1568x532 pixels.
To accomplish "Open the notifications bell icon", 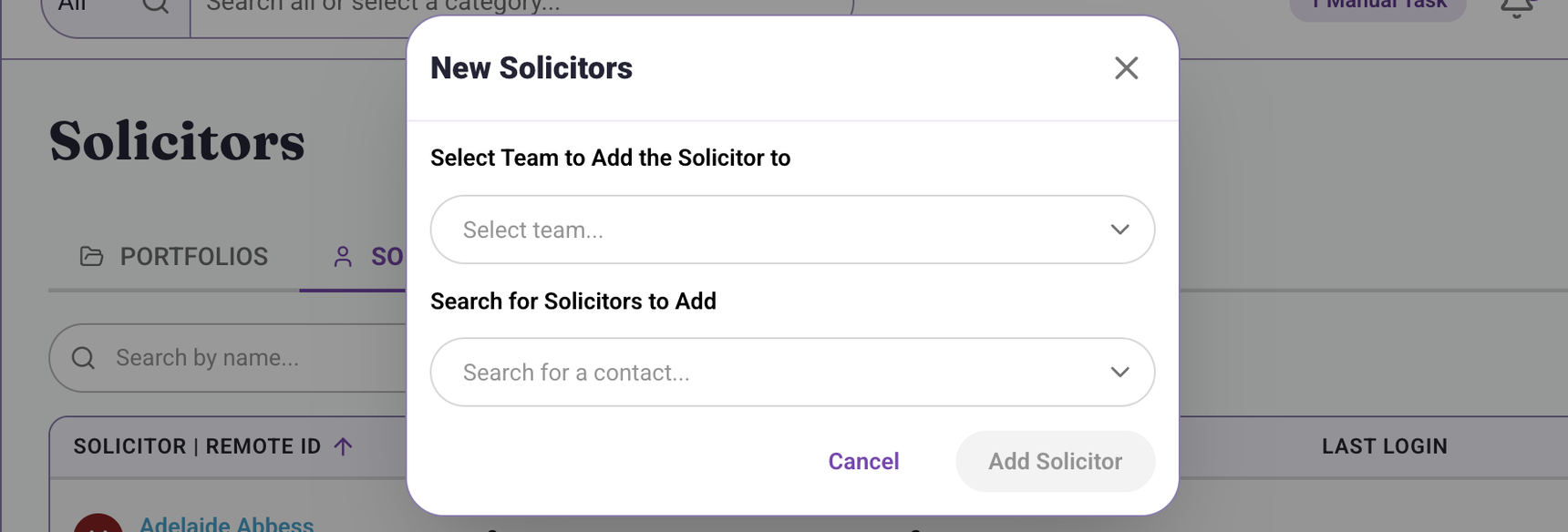I will (1517, 7).
